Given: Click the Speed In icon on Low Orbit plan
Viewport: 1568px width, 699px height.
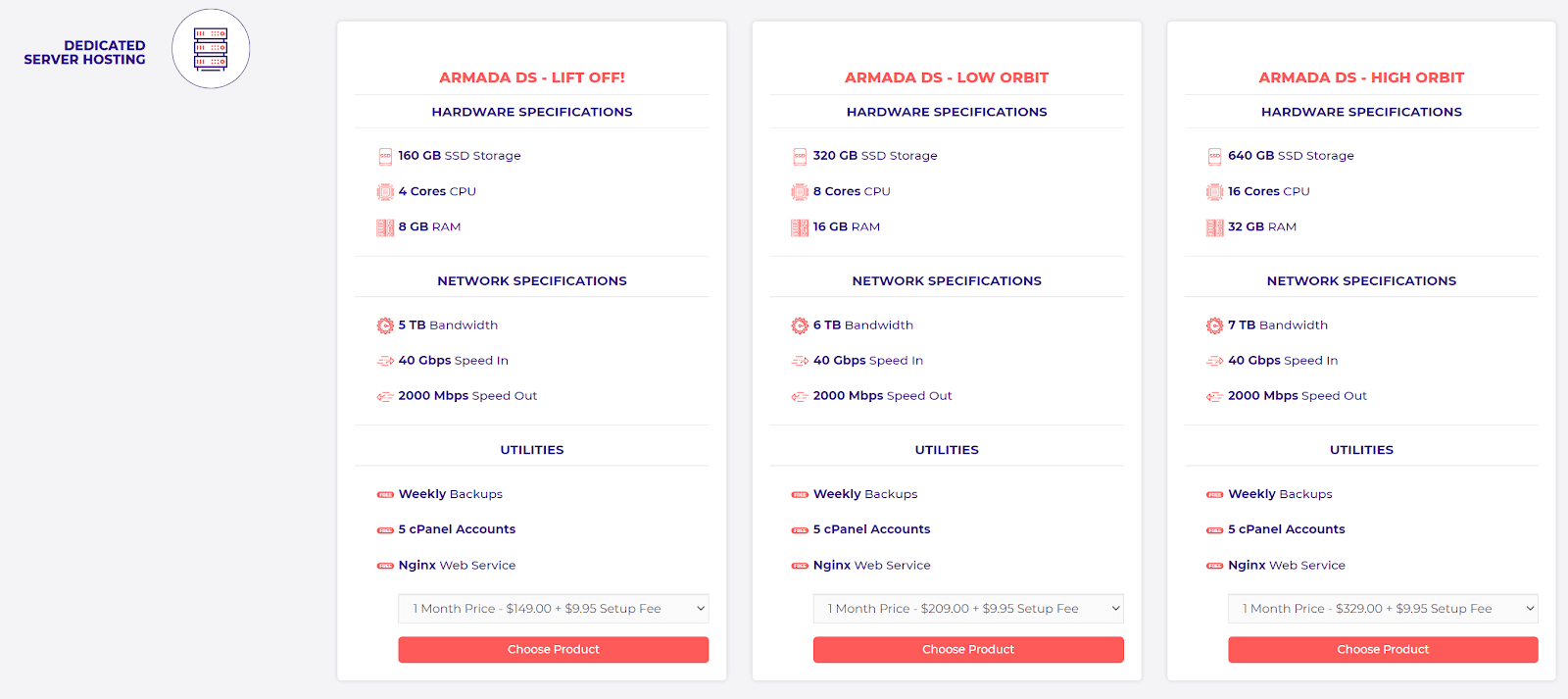Looking at the screenshot, I should coord(799,360).
